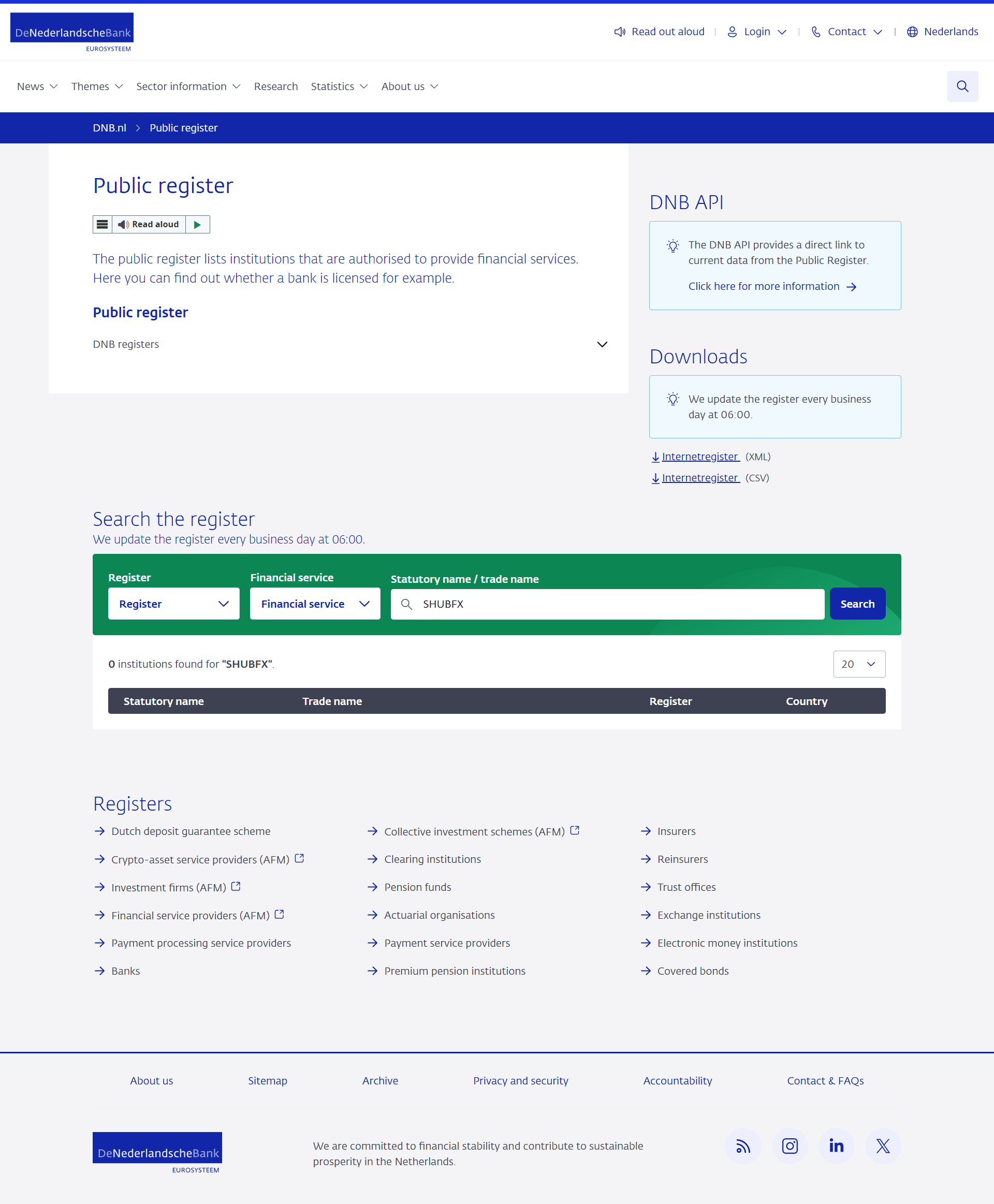Sort by the Statutory name column header
Screen dimensions: 994x1204
pos(164,701)
